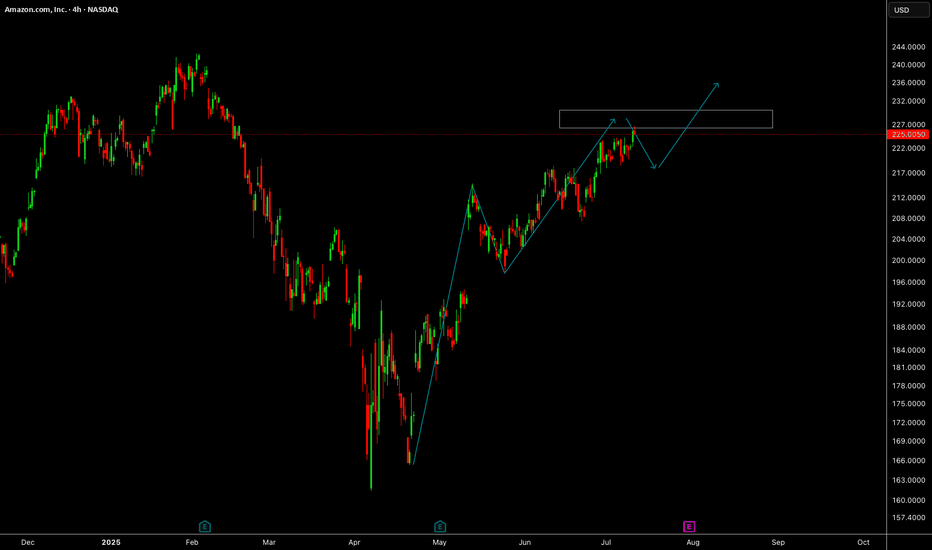Click the red 225.0050 current price label
932x550 pixels.
click(908, 134)
